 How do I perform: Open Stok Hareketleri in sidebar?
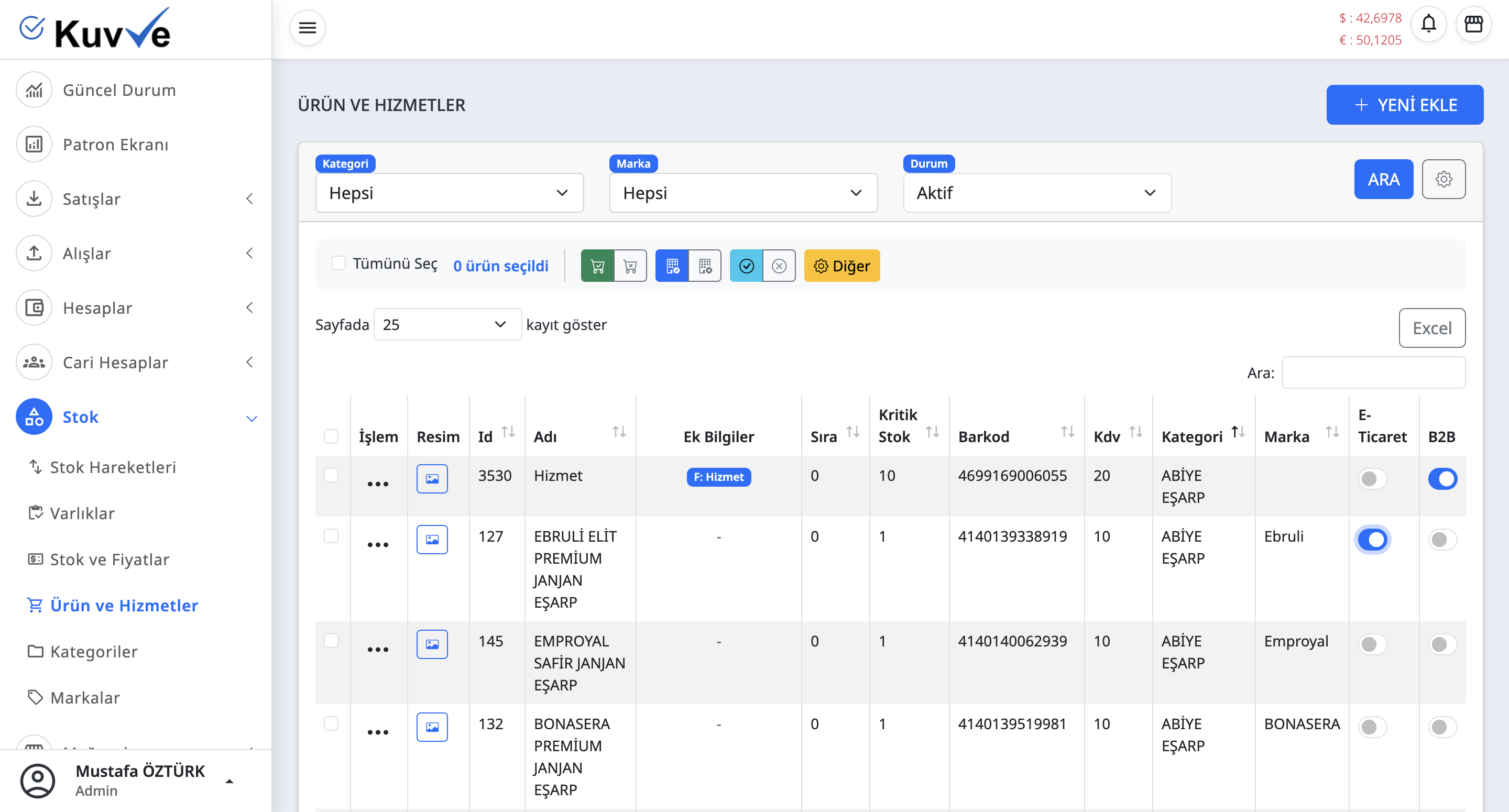113,467
